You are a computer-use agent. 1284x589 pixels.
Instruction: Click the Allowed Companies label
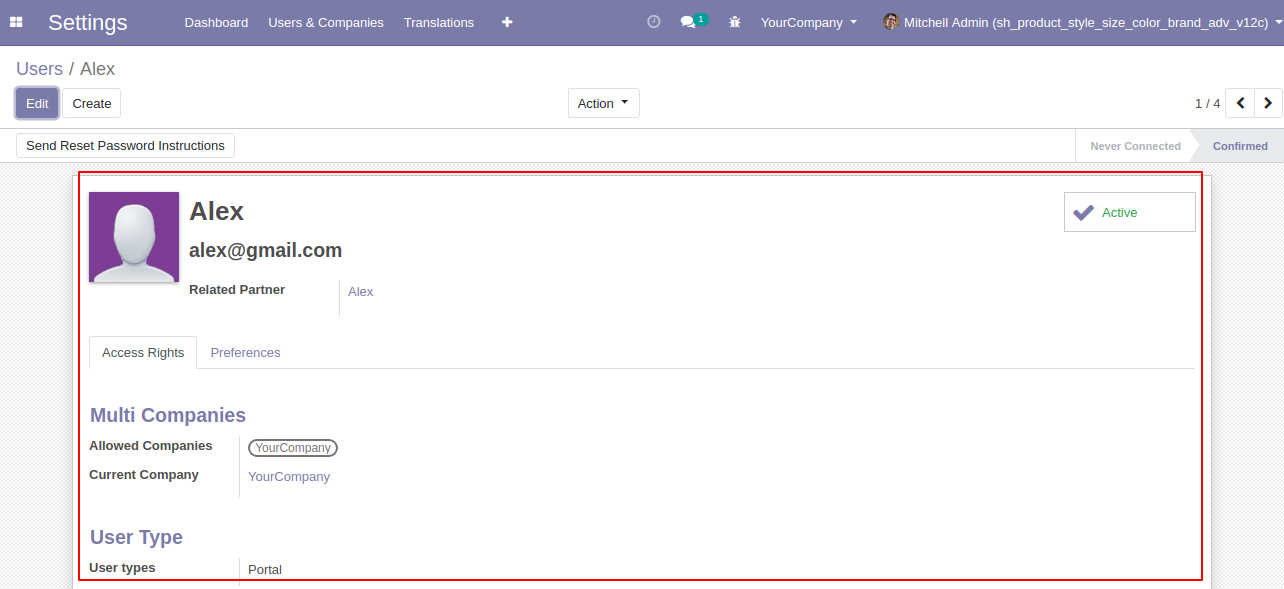tap(151, 446)
